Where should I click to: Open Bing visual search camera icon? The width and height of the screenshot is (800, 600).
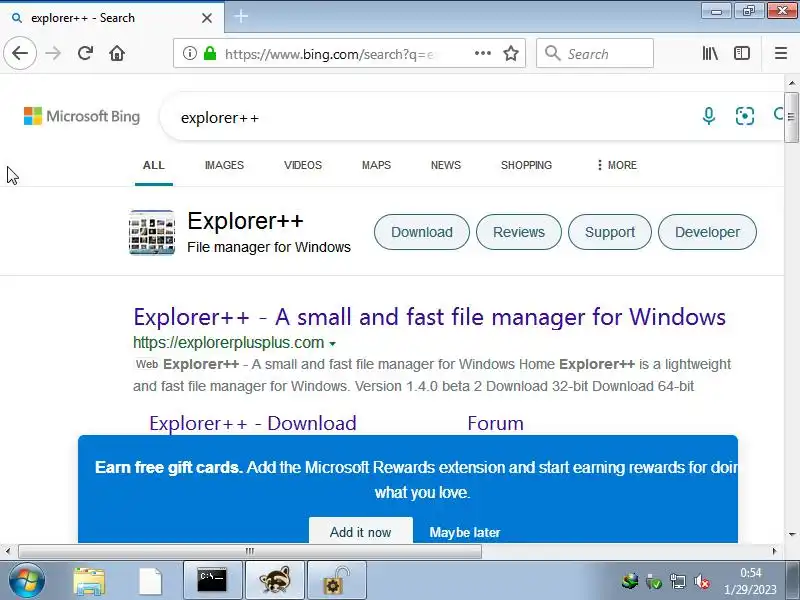point(745,116)
